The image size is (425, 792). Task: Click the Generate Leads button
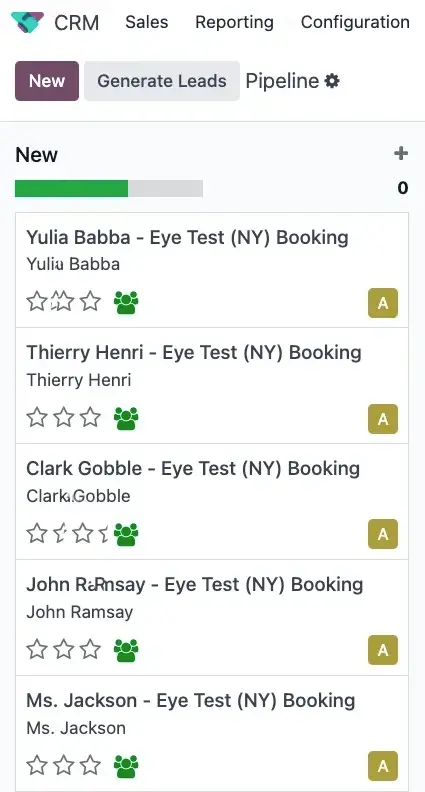point(162,81)
